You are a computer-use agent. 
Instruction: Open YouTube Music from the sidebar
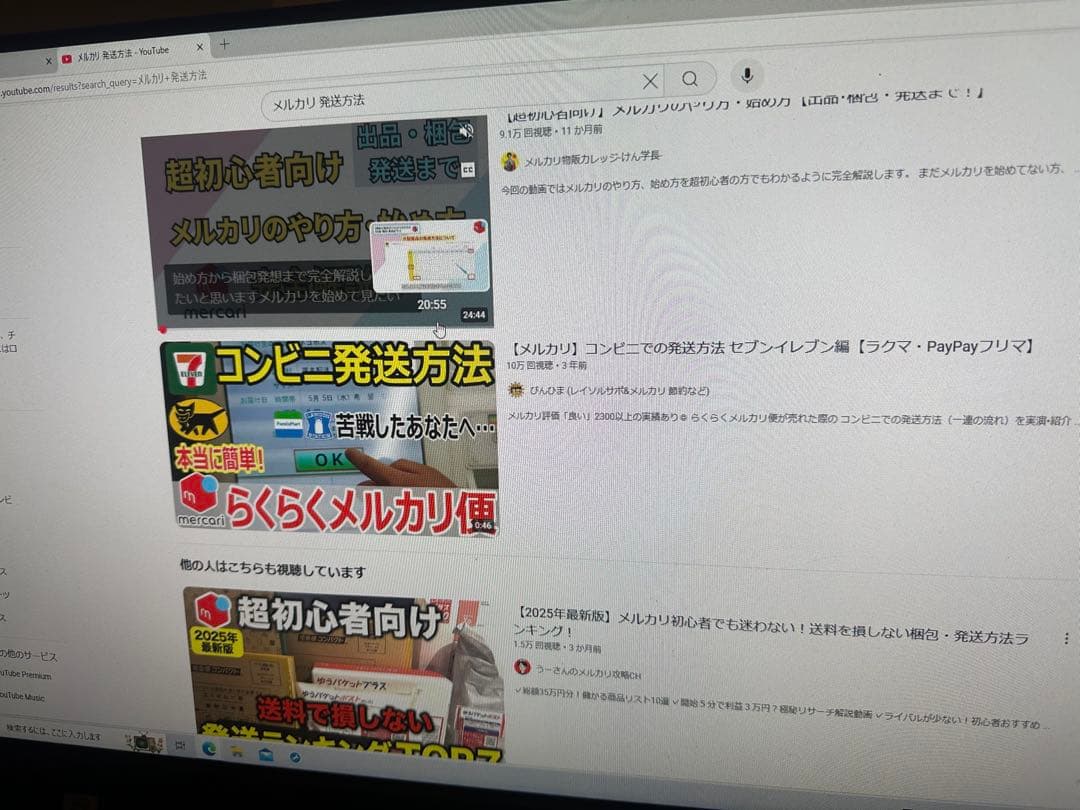coord(25,697)
